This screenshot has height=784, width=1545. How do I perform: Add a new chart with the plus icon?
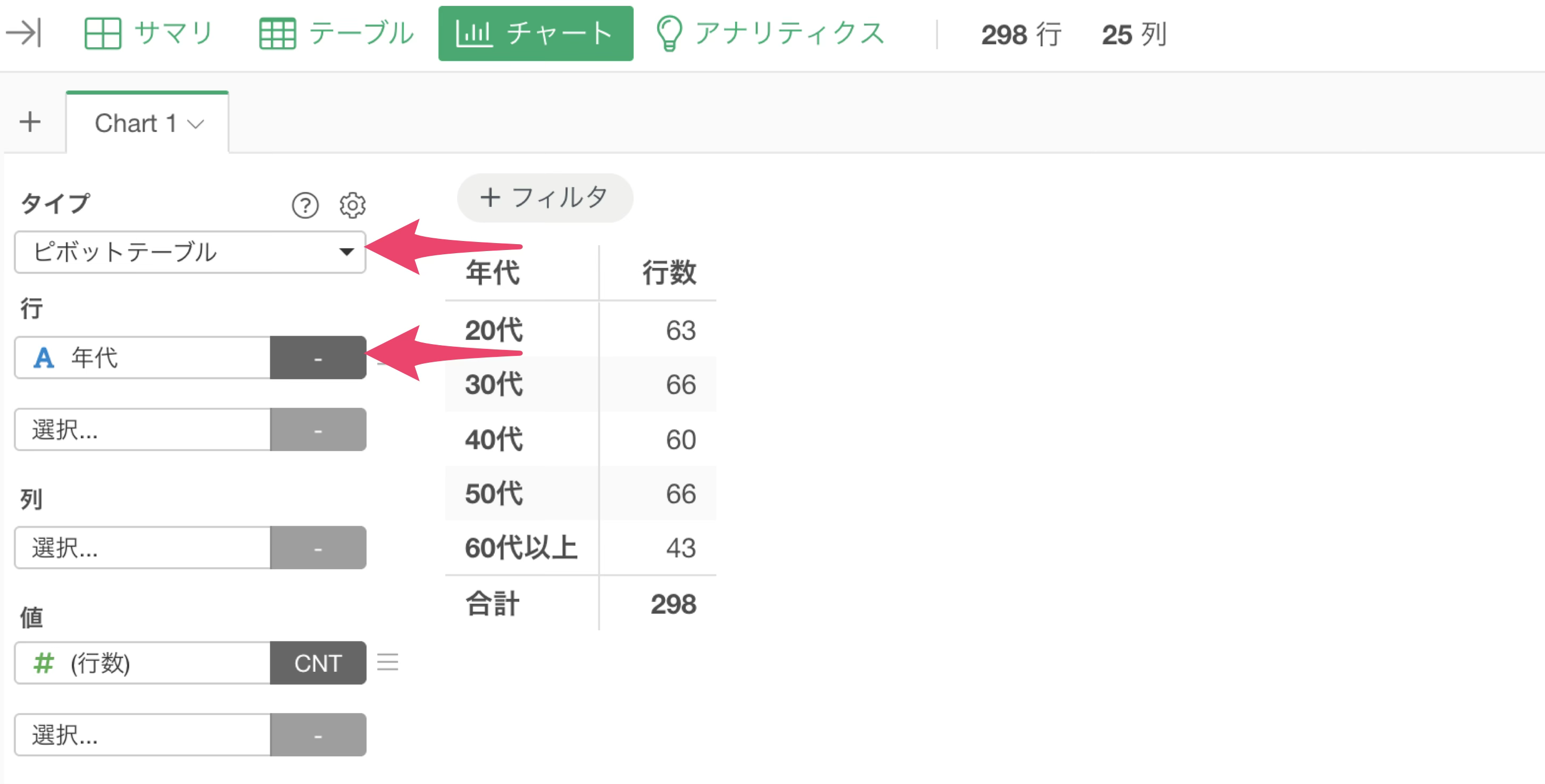30,122
